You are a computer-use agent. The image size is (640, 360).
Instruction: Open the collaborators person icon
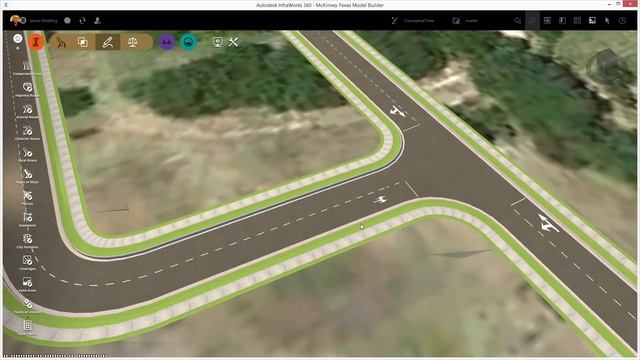point(97,20)
